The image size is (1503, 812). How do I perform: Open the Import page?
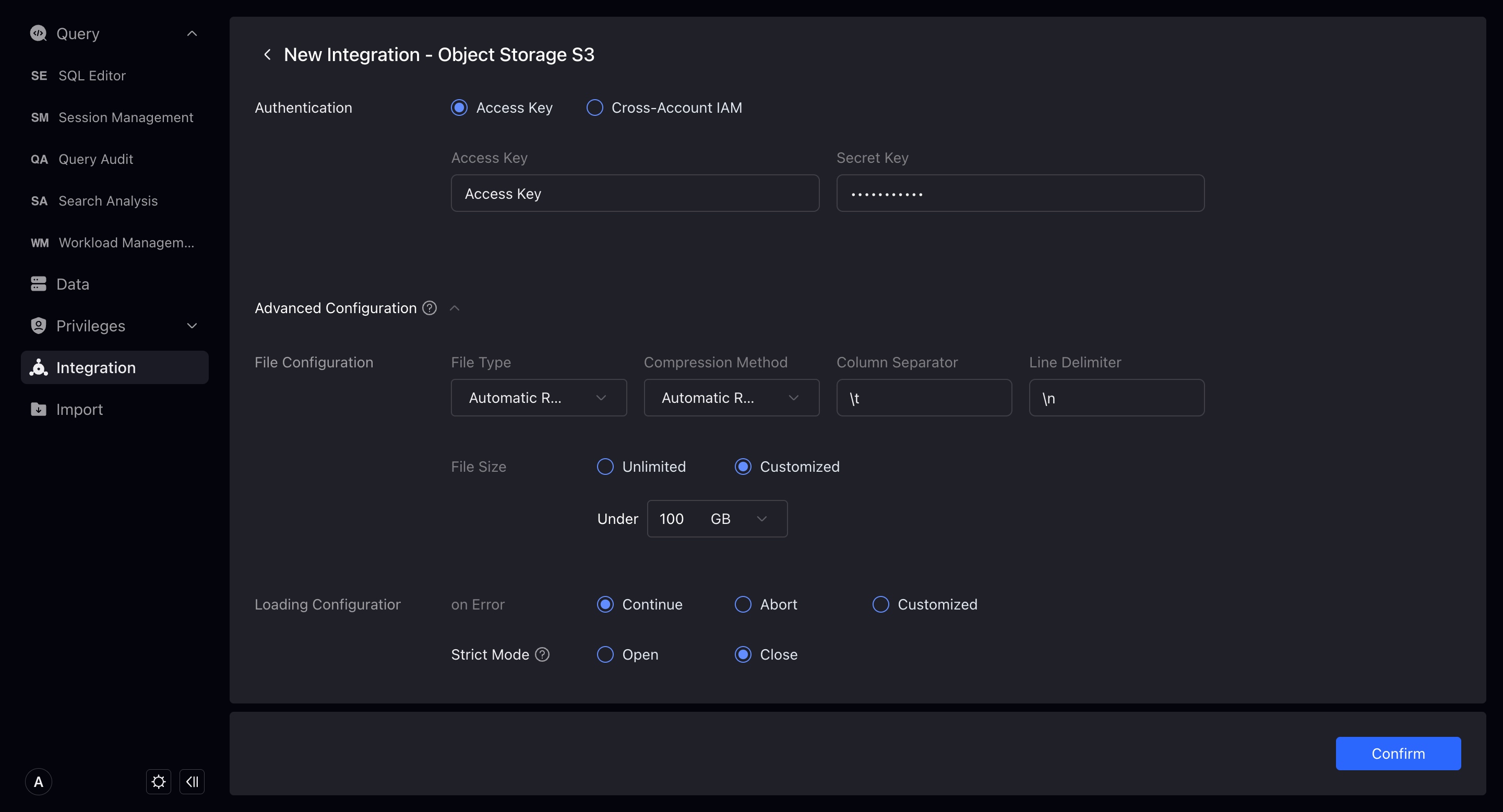[79, 409]
